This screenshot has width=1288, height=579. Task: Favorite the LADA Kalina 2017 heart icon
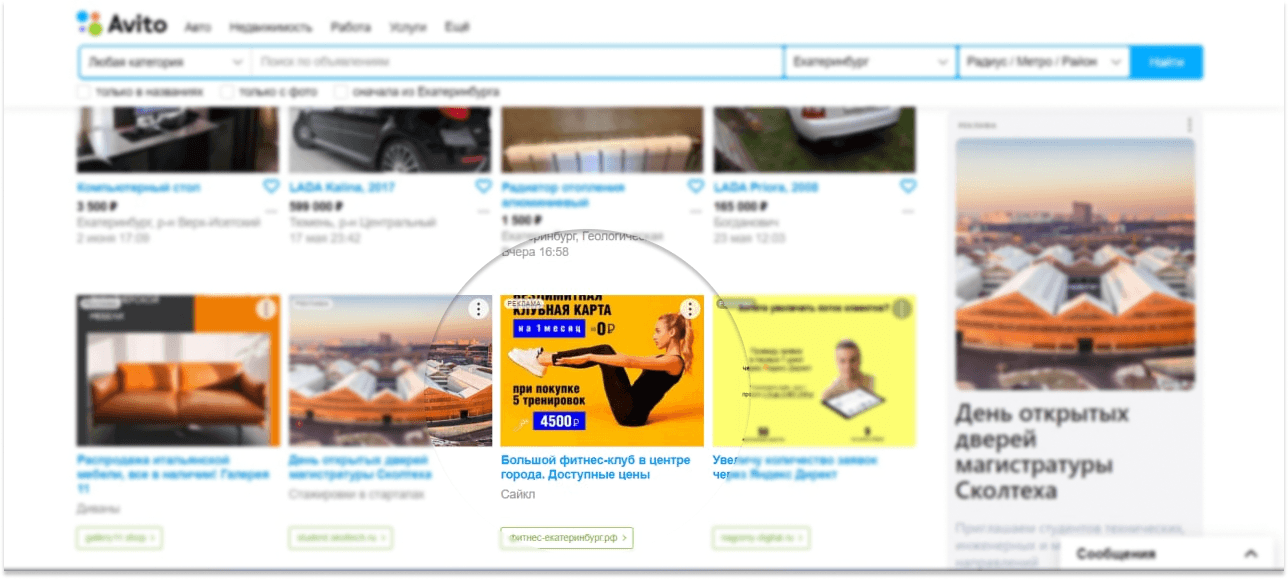pyautogui.click(x=483, y=187)
